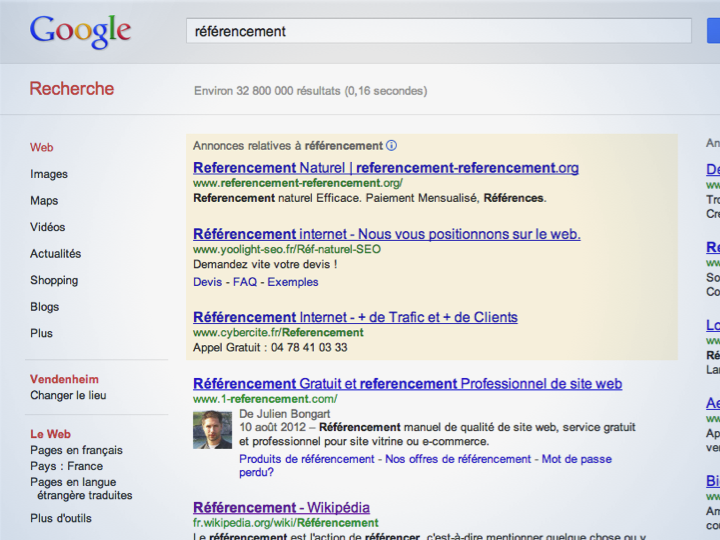Click the Google logo
Viewport: 720px width, 540px height.
80,31
